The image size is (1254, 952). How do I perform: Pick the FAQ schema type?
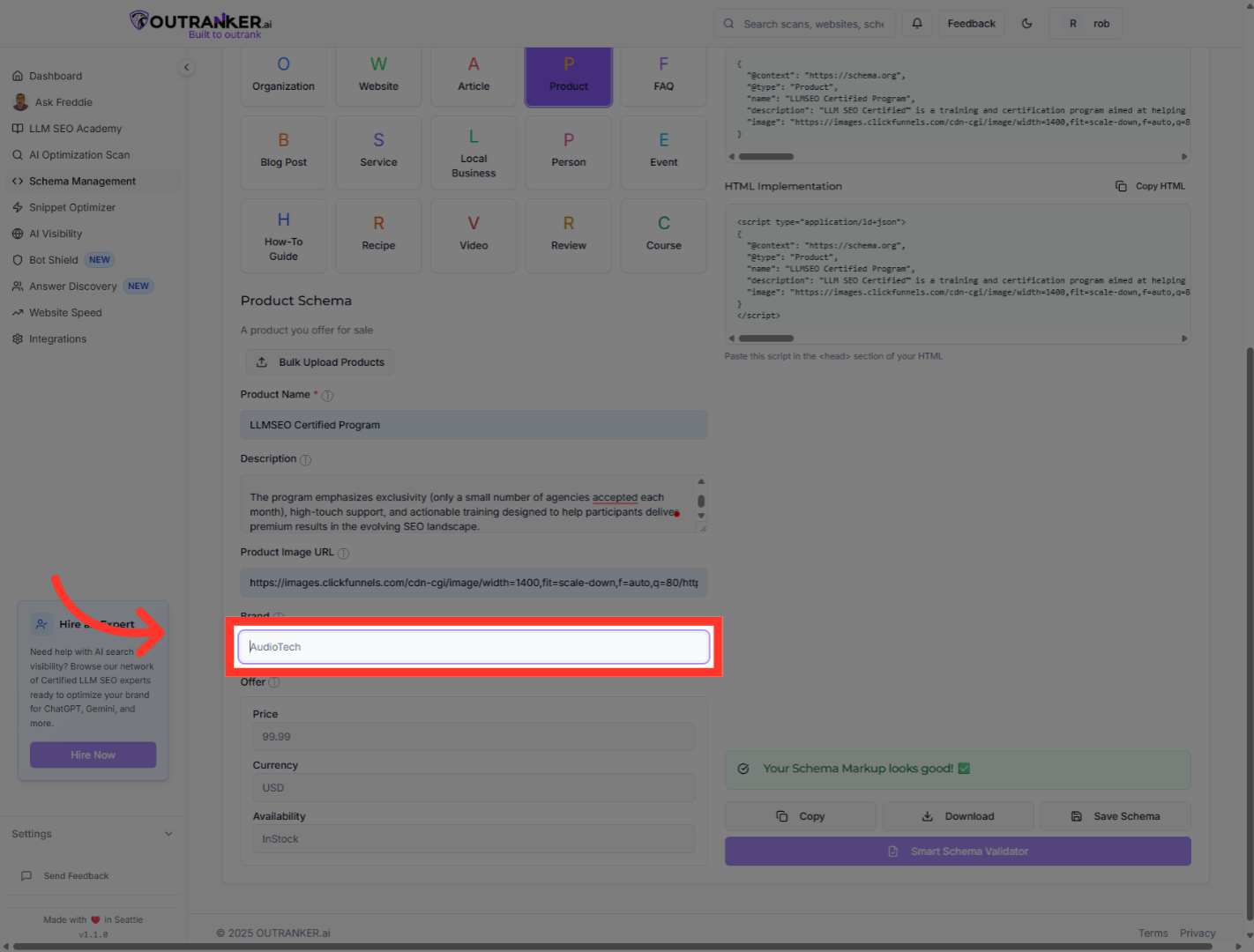664,76
